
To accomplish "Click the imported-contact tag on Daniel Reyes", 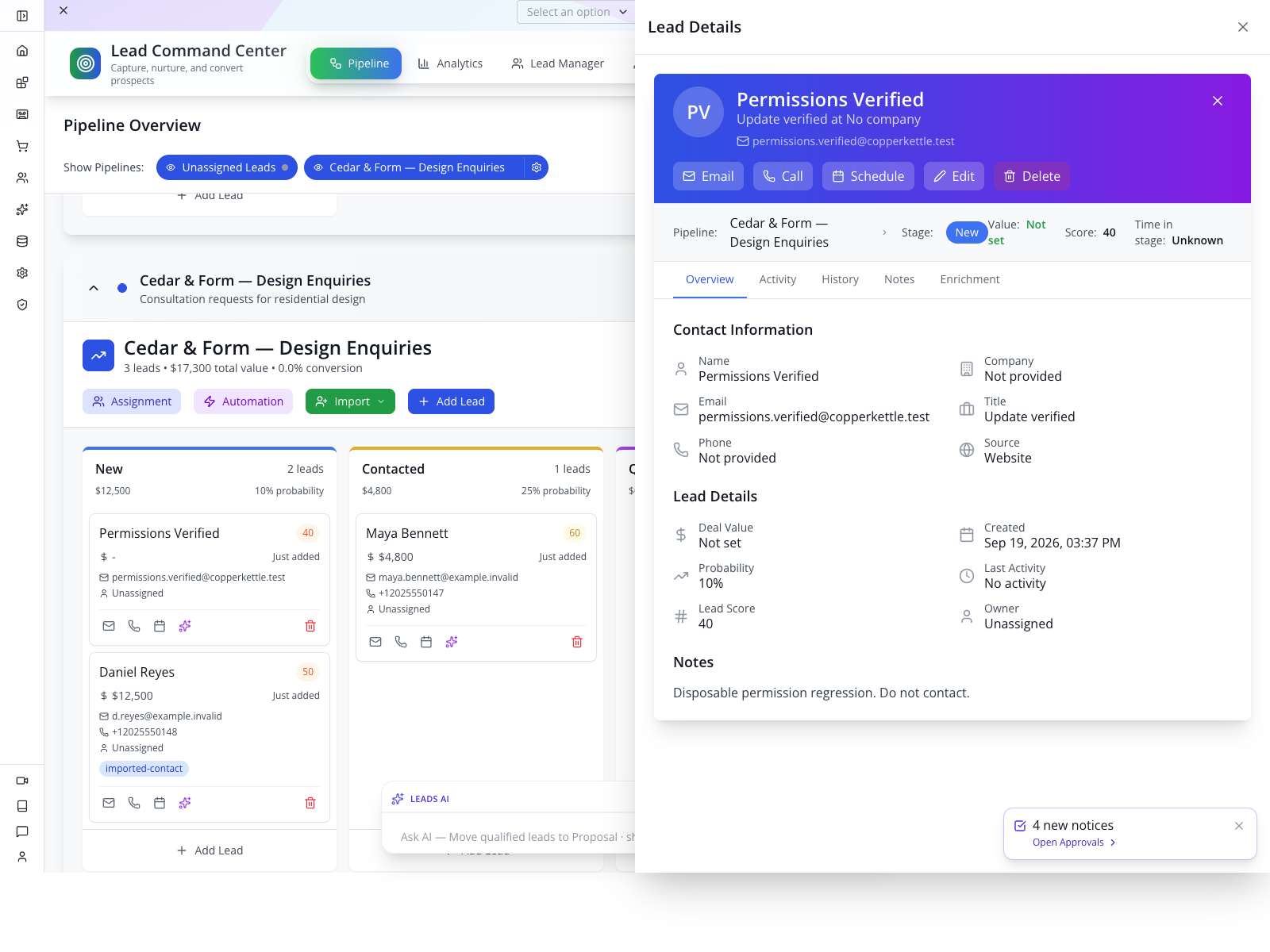I will tap(144, 769).
